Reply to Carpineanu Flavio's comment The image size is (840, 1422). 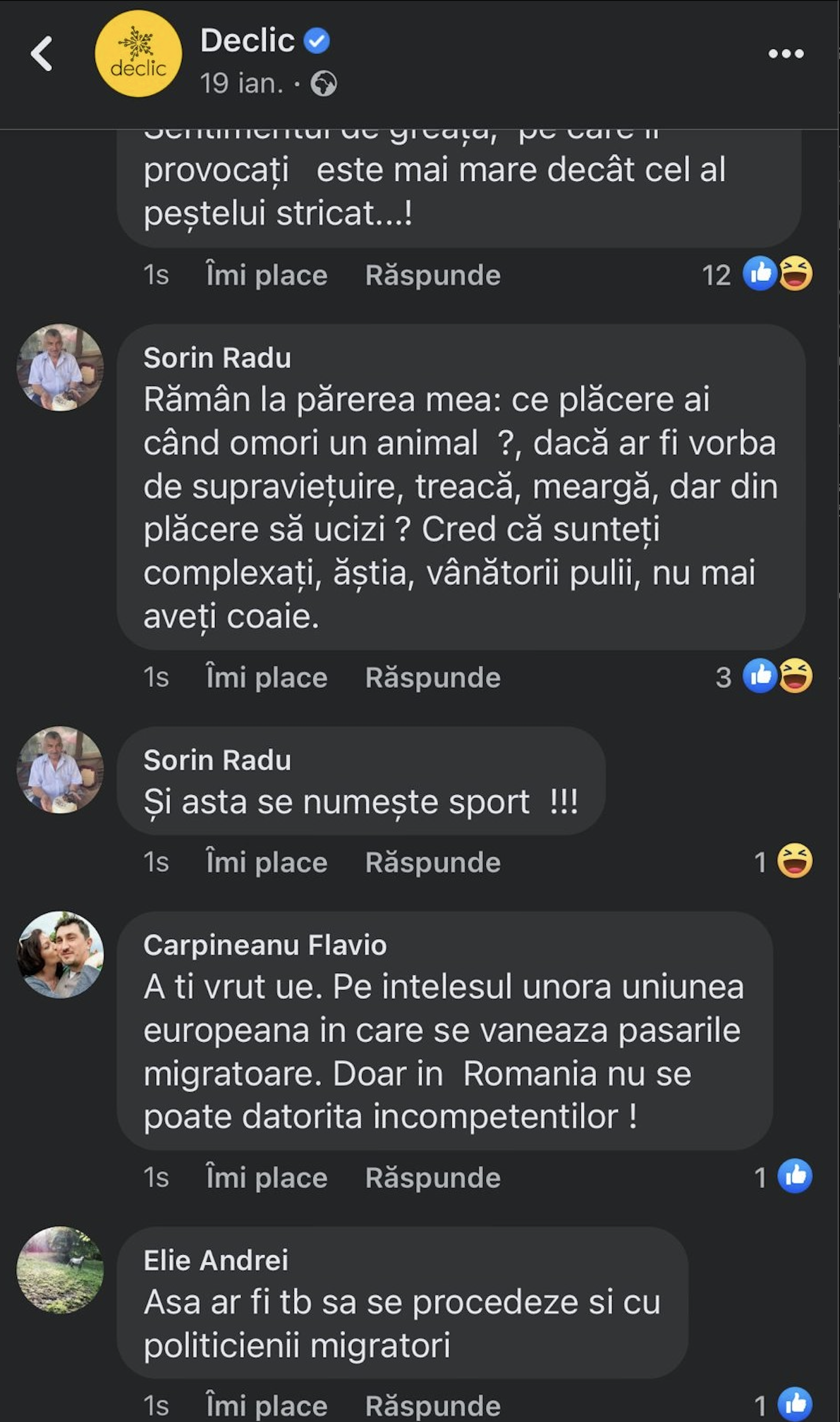433,1178
